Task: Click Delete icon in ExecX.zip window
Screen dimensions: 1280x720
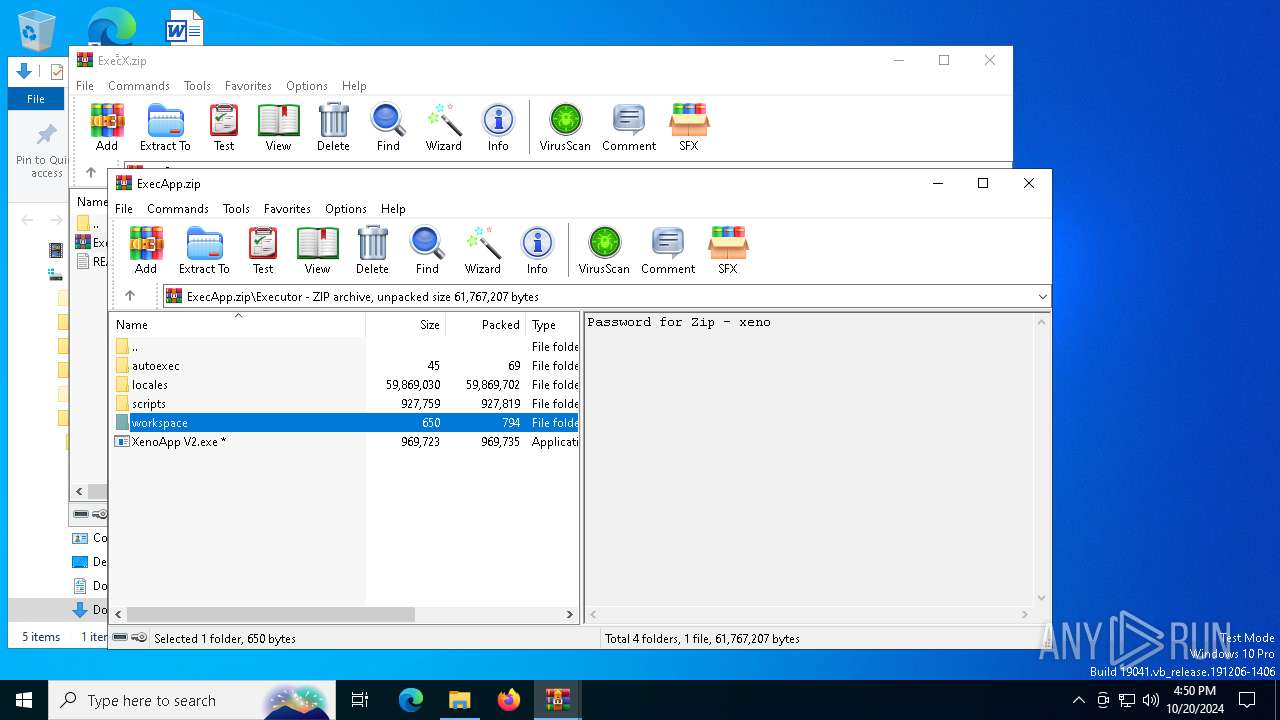Action: 333,127
